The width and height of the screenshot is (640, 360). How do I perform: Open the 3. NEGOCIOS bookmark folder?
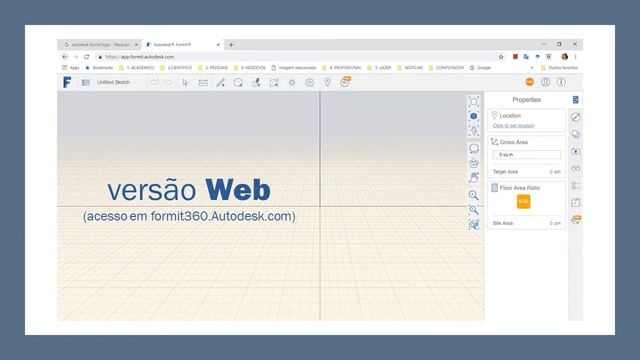[249, 68]
